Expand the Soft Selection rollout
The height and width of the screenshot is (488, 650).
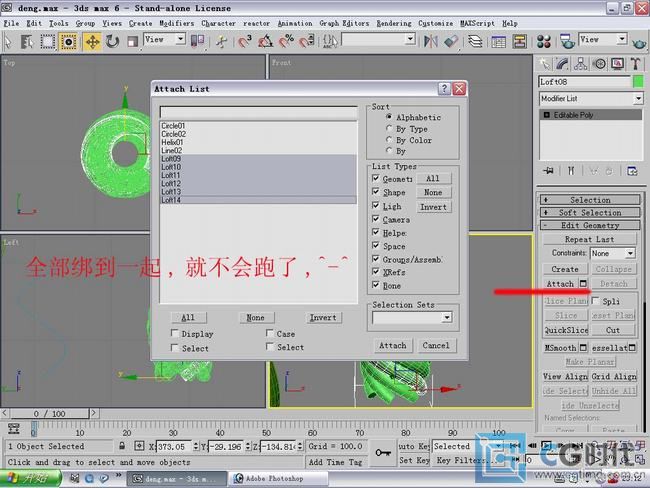point(590,213)
